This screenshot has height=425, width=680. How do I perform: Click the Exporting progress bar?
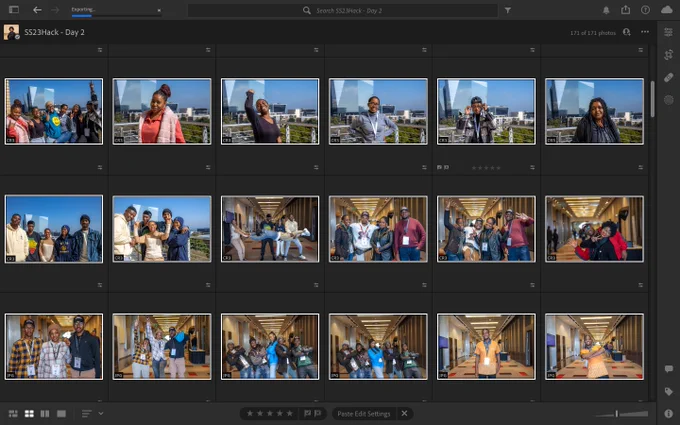[116, 16]
